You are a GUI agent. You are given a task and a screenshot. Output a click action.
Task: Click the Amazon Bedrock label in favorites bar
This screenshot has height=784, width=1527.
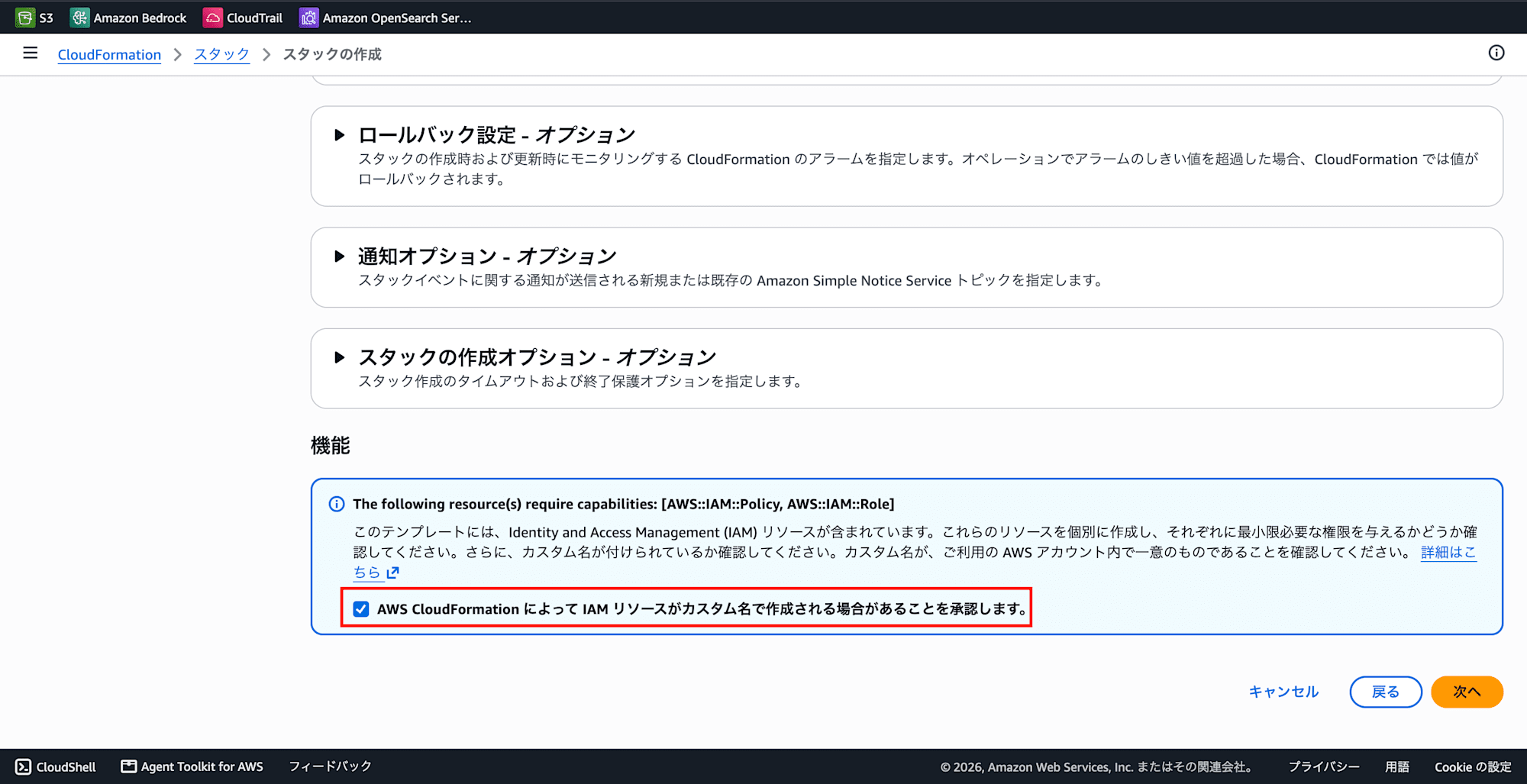pos(140,18)
